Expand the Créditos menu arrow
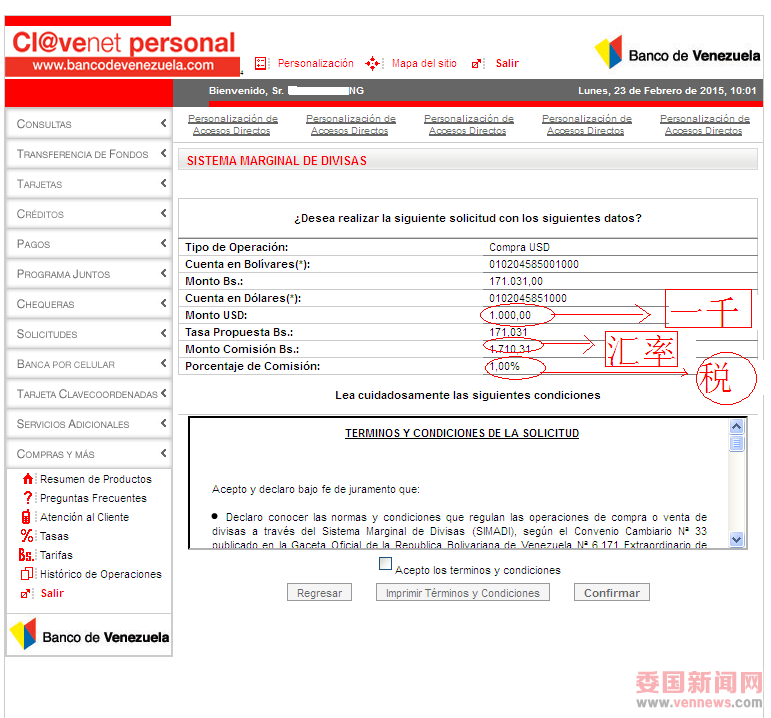771x718 pixels. point(163,213)
